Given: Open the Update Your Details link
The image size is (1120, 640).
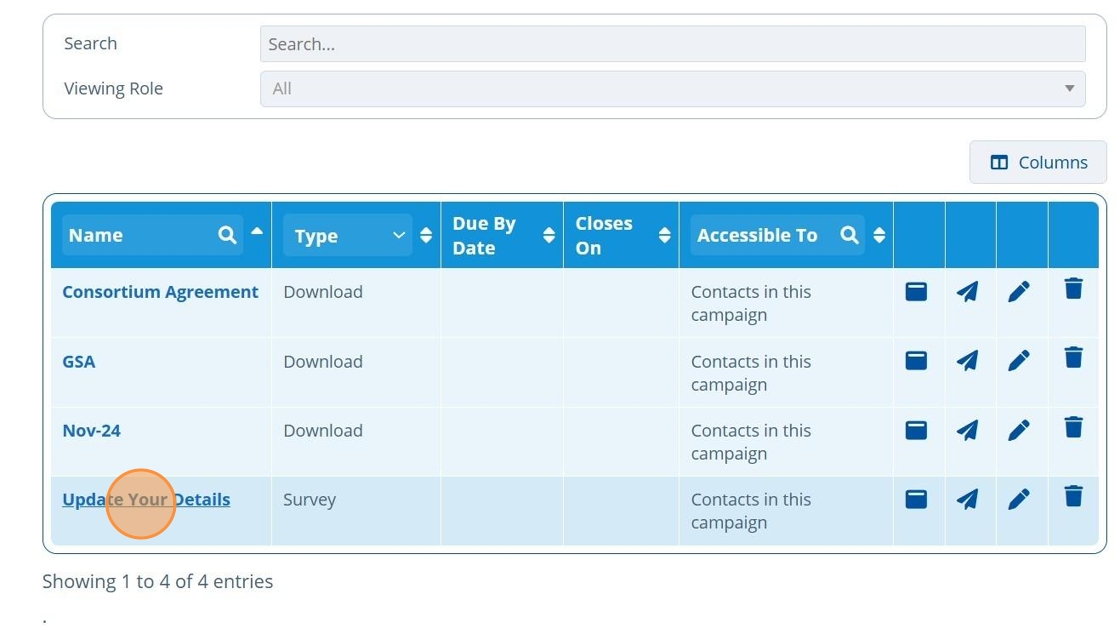Looking at the screenshot, I should [x=146, y=499].
